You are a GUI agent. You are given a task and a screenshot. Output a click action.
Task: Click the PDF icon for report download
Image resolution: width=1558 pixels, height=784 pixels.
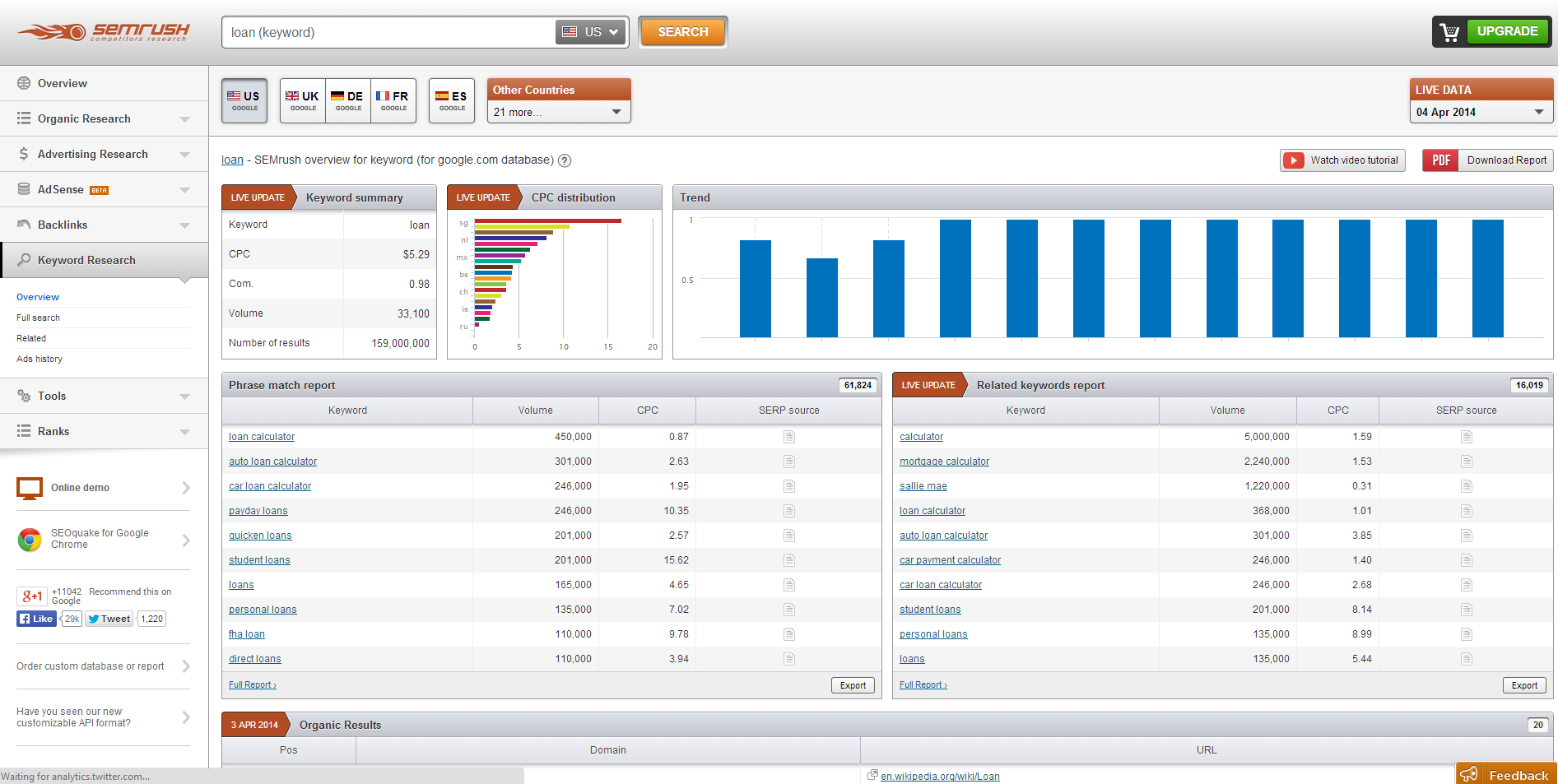(x=1441, y=160)
